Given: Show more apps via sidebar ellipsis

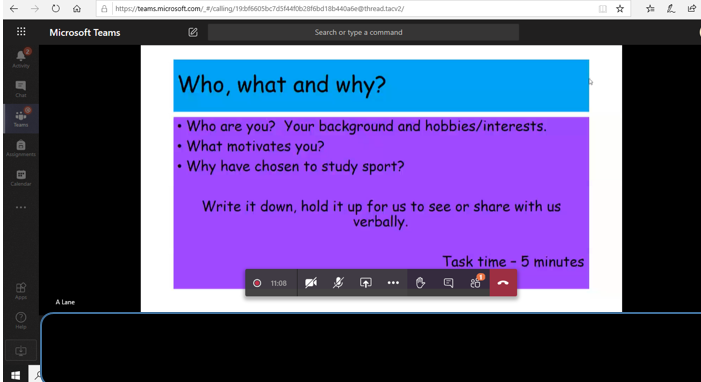Looking at the screenshot, I should click(21, 207).
